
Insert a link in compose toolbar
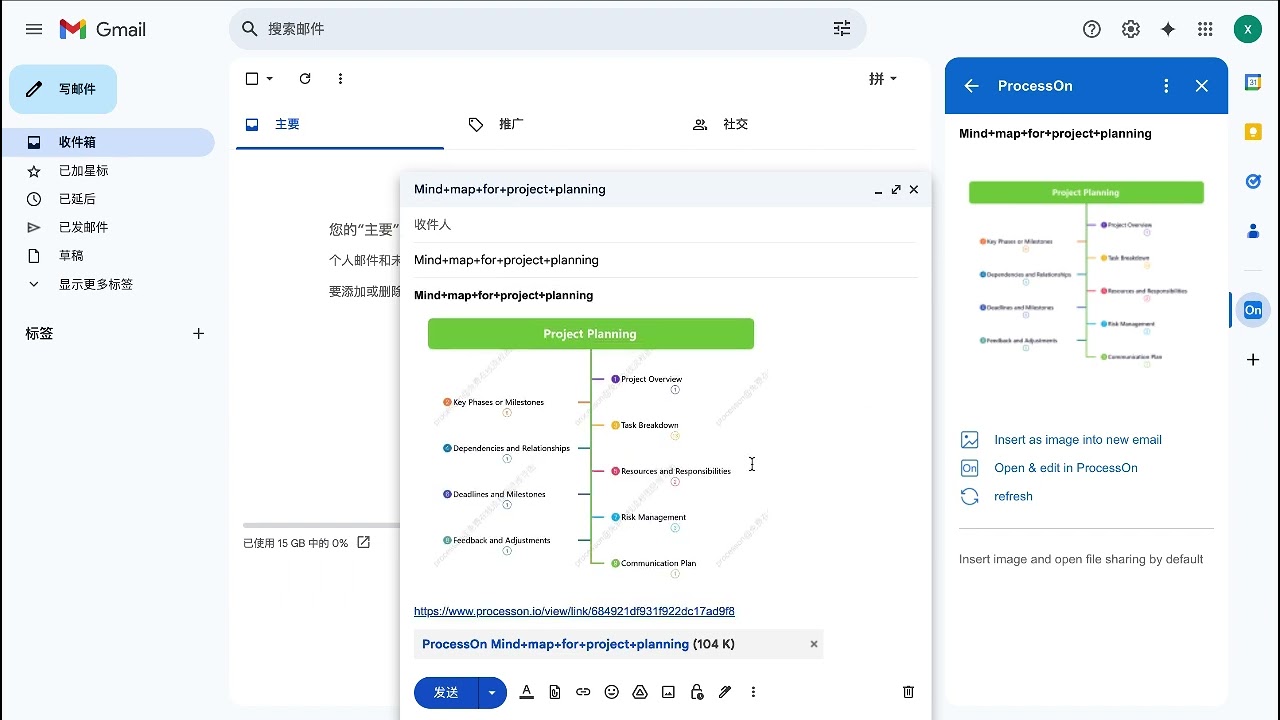click(583, 692)
